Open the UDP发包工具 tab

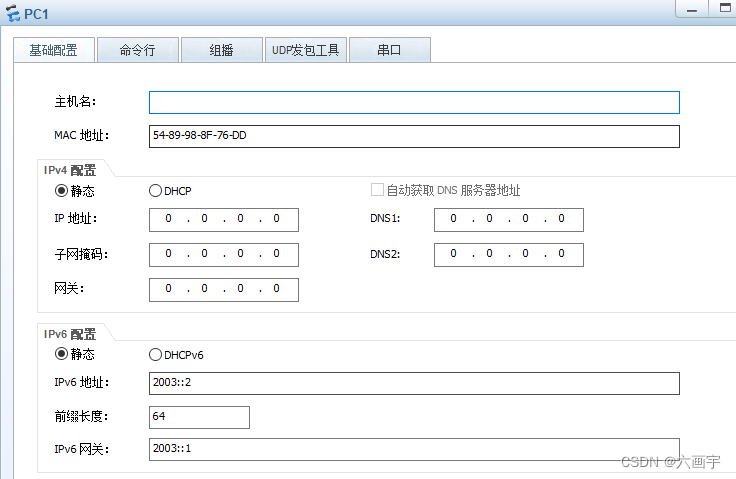click(306, 50)
